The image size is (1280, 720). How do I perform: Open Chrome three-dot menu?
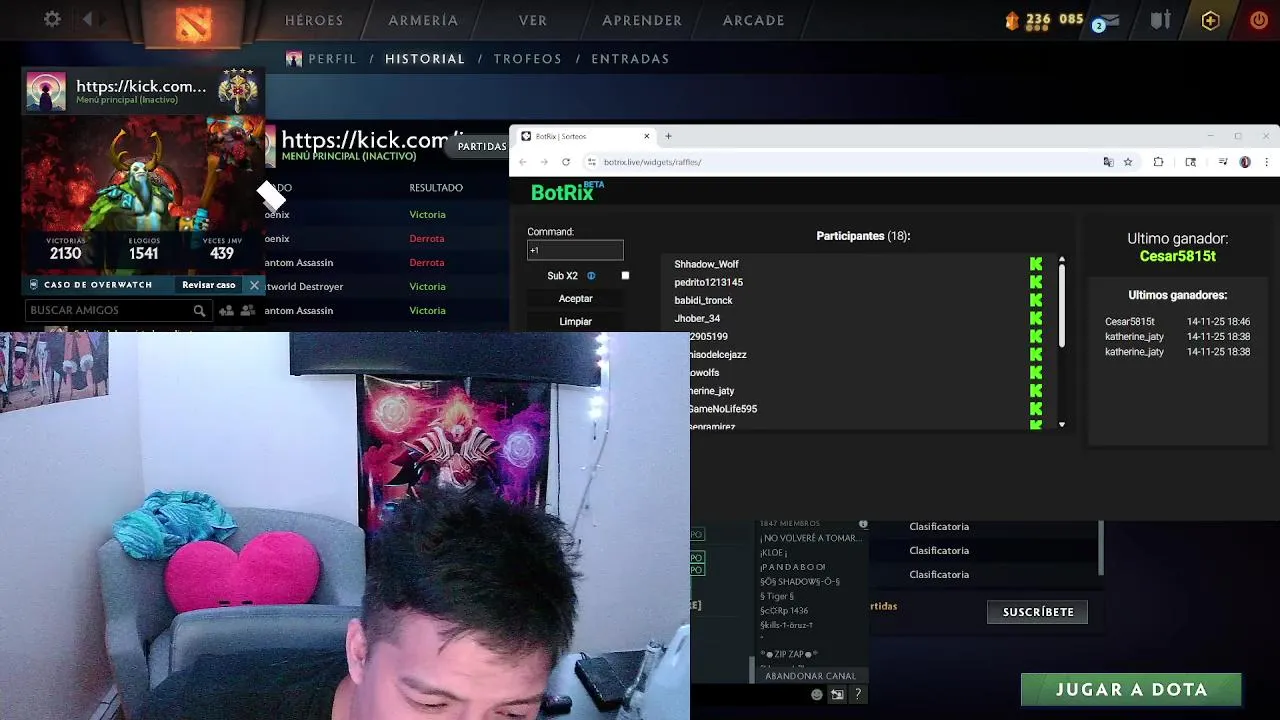click(1266, 162)
